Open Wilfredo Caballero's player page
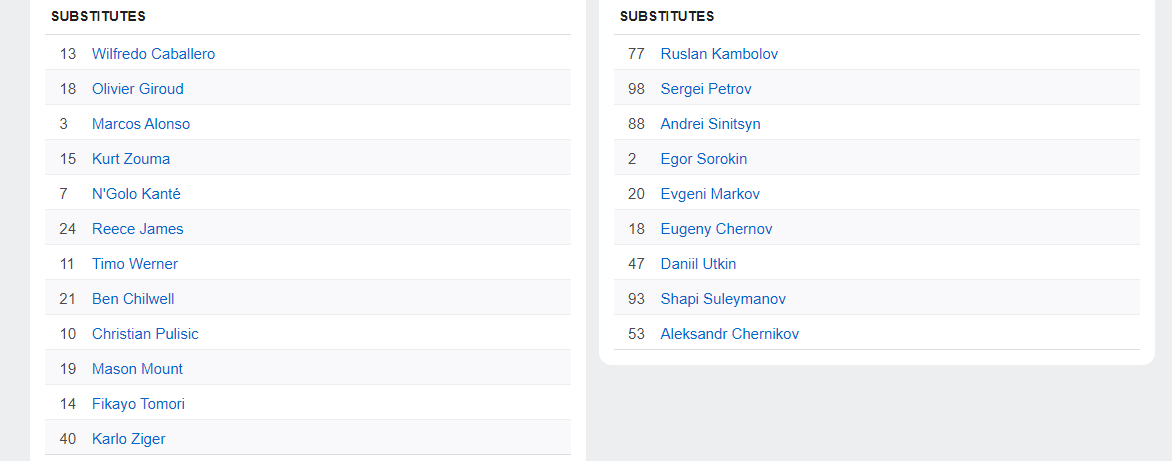The height and width of the screenshot is (461, 1172). click(x=153, y=54)
